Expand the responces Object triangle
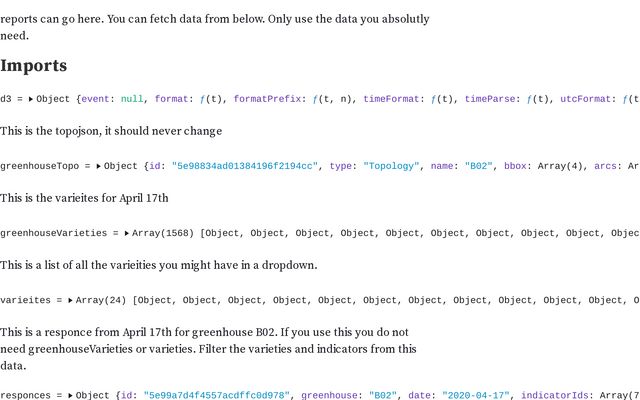Viewport: 640px width, 400px height. point(71,395)
